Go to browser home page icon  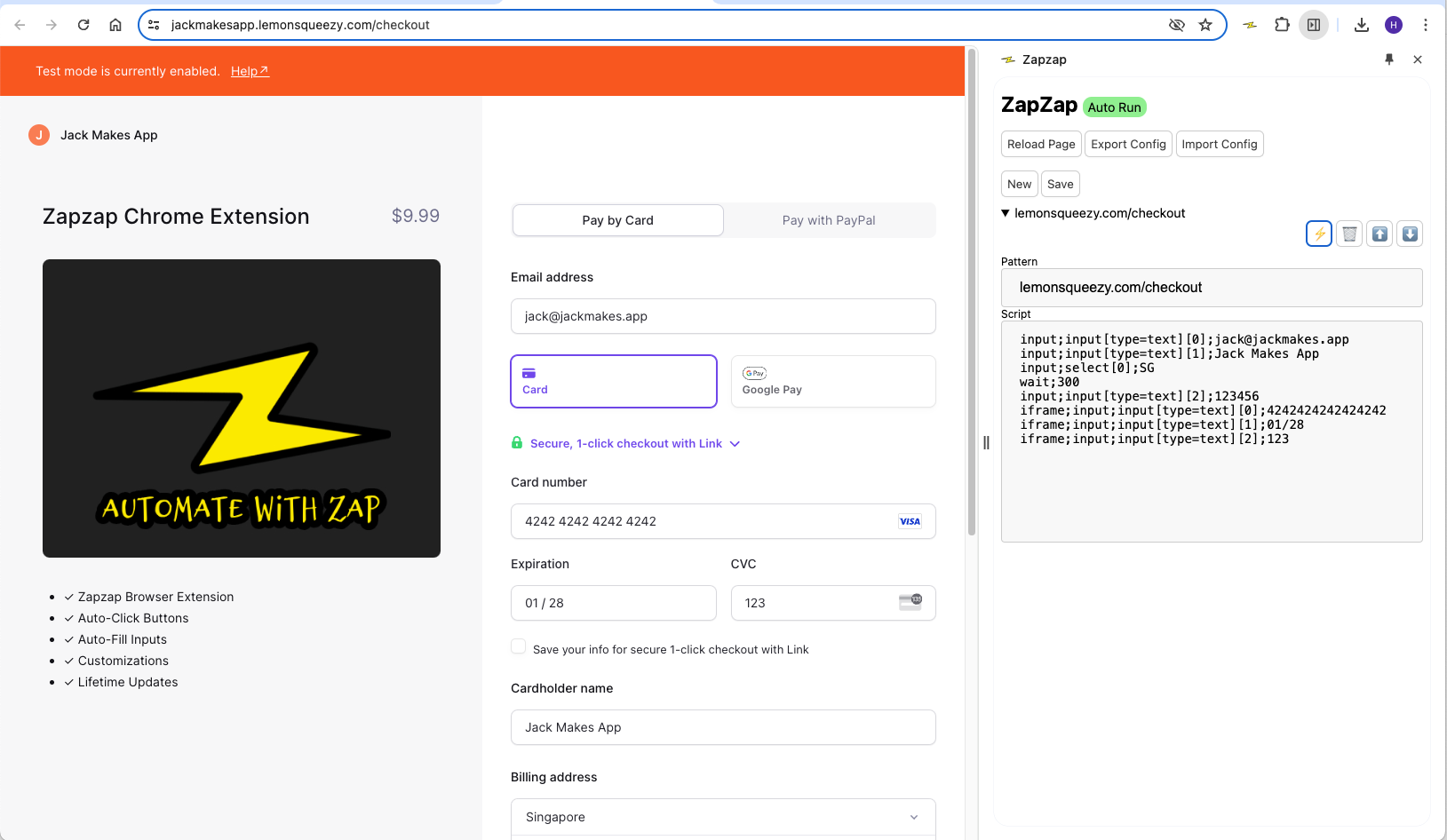pos(115,25)
